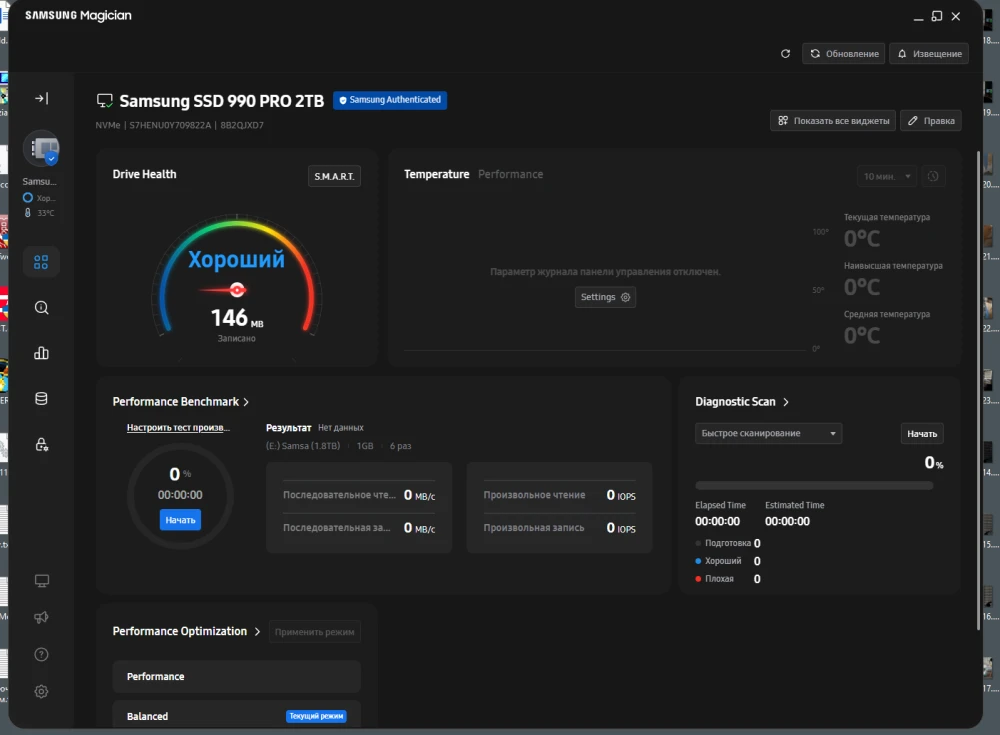Select the Performance optimization mode
The height and width of the screenshot is (735, 1000).
pos(236,677)
